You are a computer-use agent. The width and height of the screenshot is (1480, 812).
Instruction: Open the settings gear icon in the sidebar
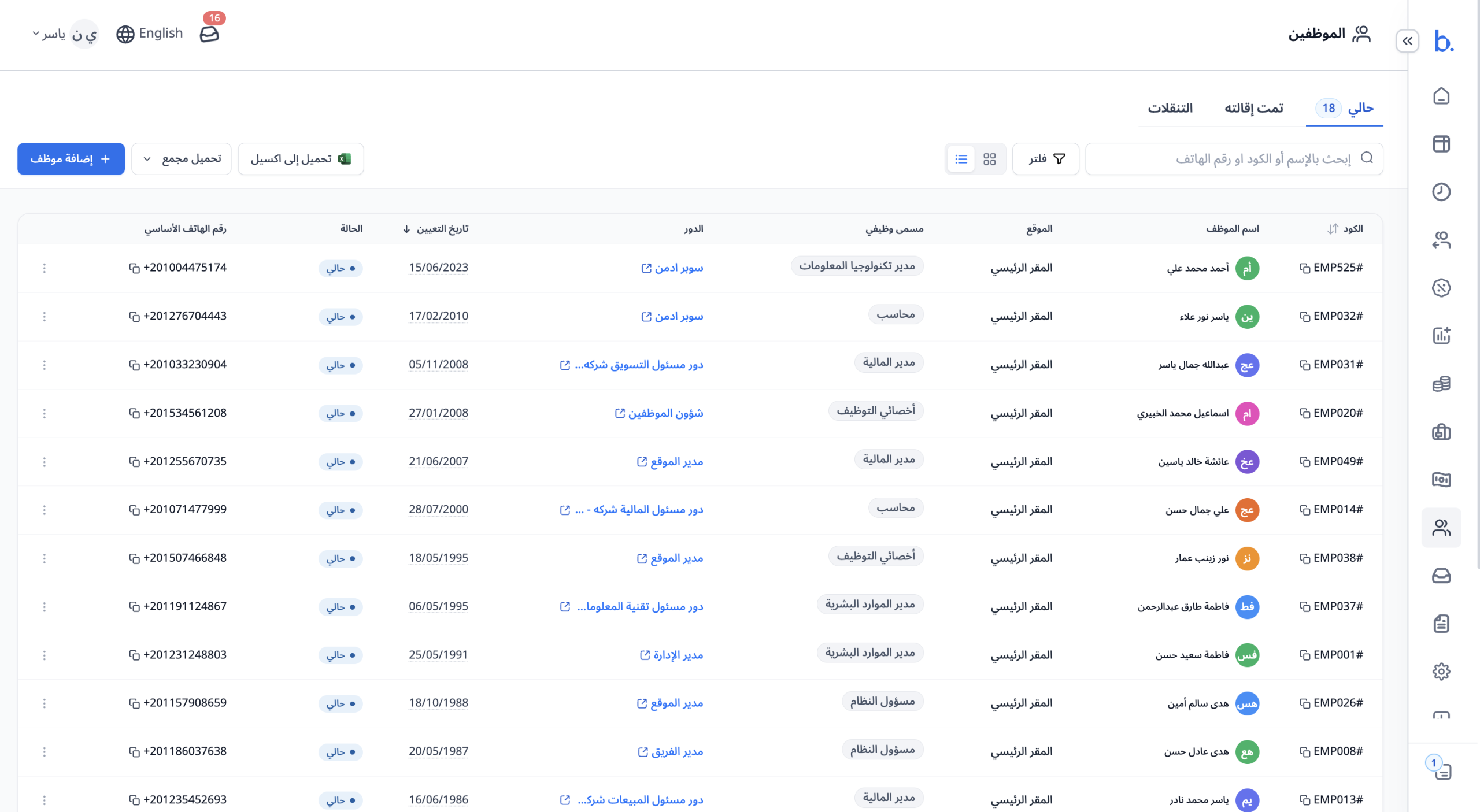click(x=1441, y=672)
